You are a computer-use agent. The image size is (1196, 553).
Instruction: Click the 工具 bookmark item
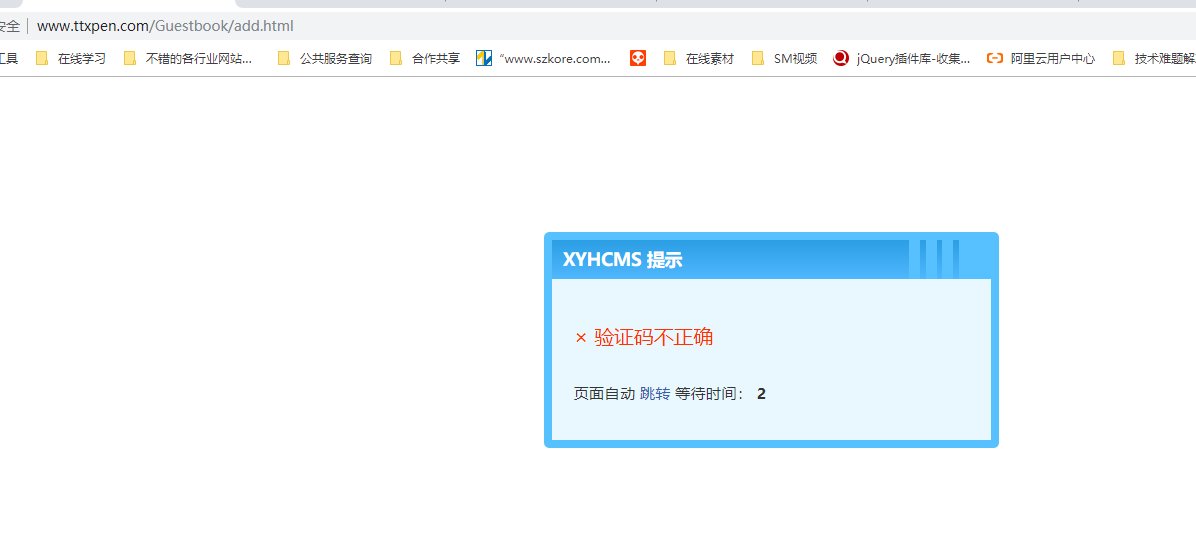point(8,59)
